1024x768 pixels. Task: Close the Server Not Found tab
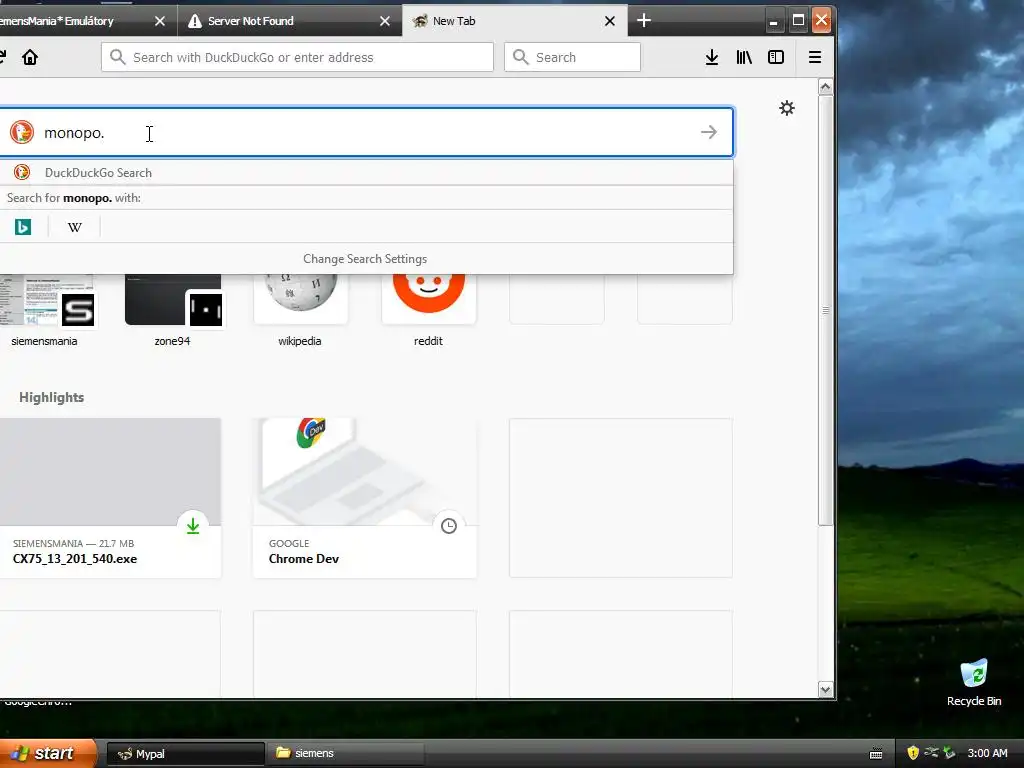point(385,21)
